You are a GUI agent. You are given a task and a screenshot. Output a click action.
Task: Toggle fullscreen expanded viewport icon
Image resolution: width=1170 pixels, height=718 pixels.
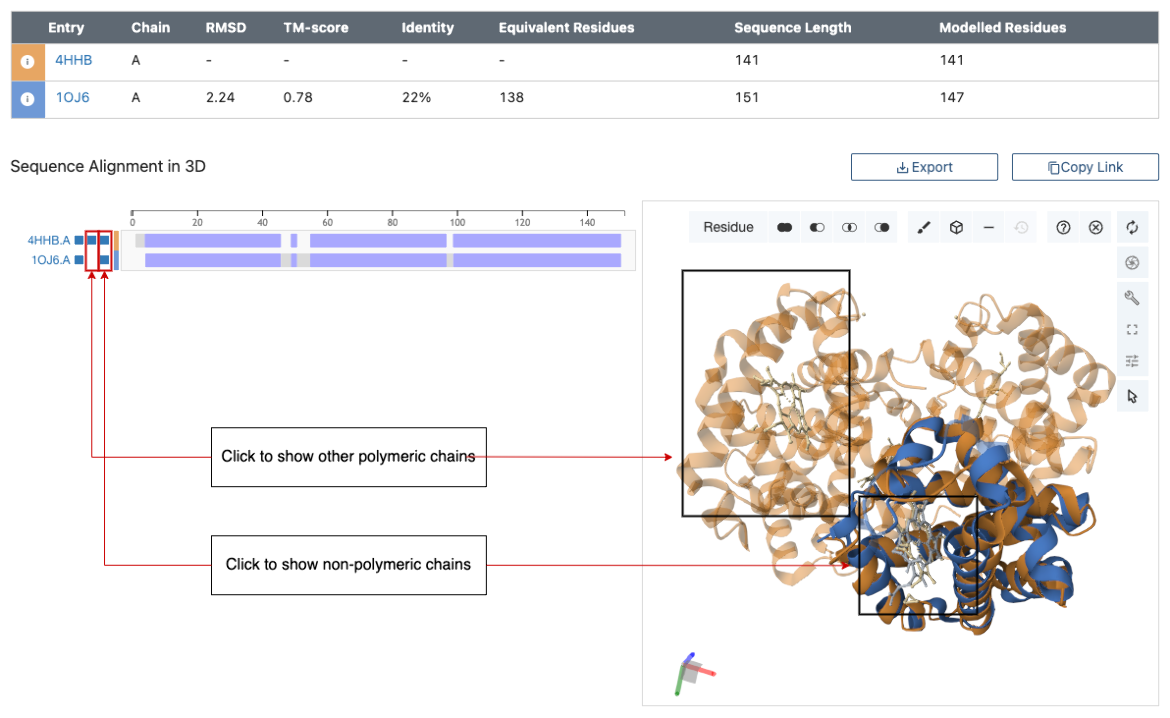pos(1132,329)
